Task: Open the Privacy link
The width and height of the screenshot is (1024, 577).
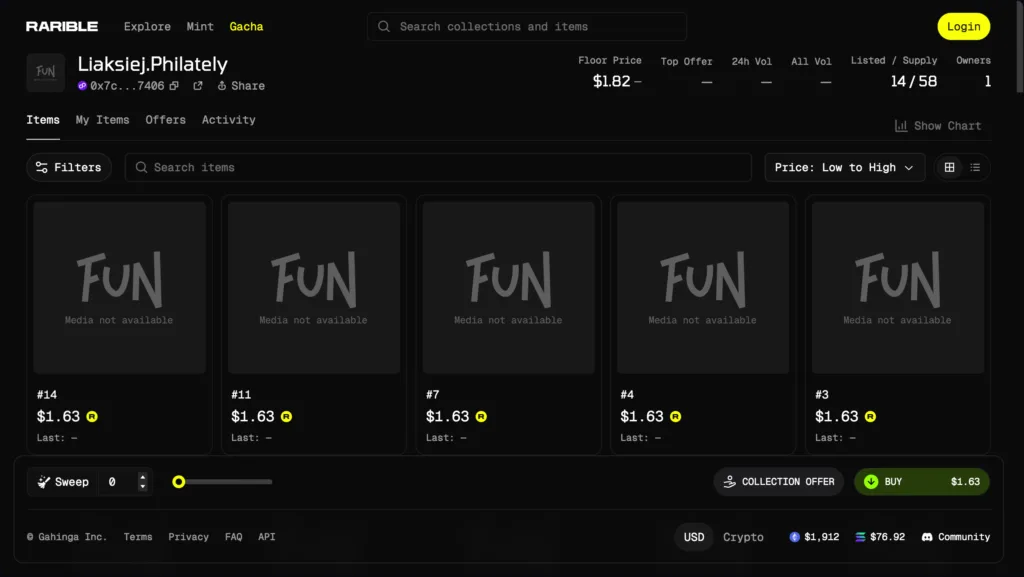Action: pyautogui.click(x=189, y=537)
